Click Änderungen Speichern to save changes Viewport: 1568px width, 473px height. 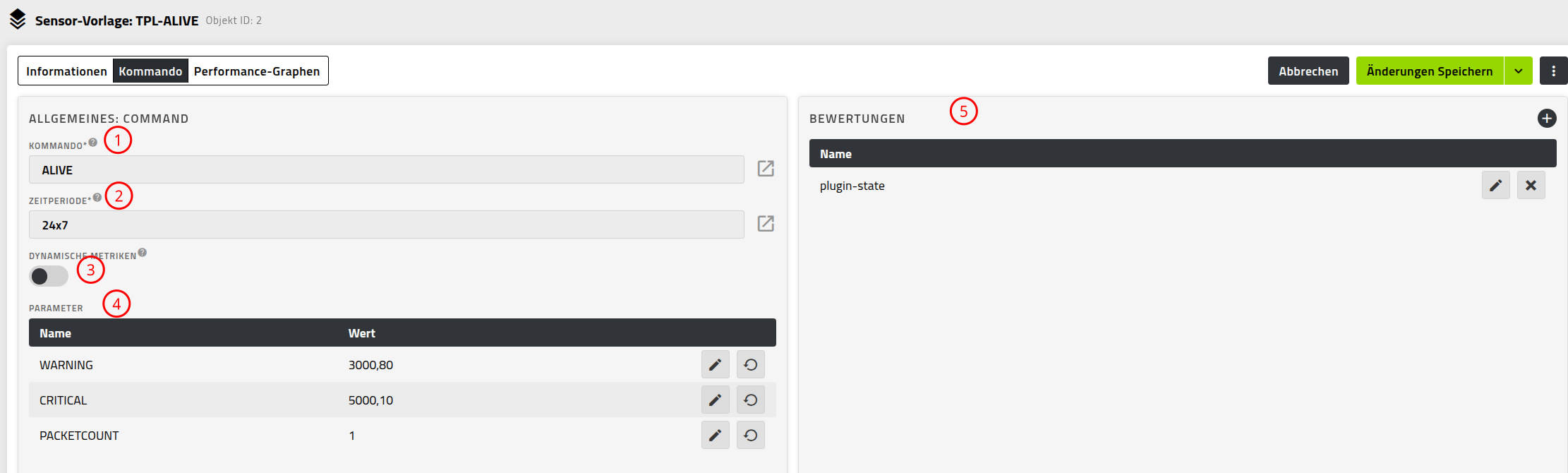1430,71
